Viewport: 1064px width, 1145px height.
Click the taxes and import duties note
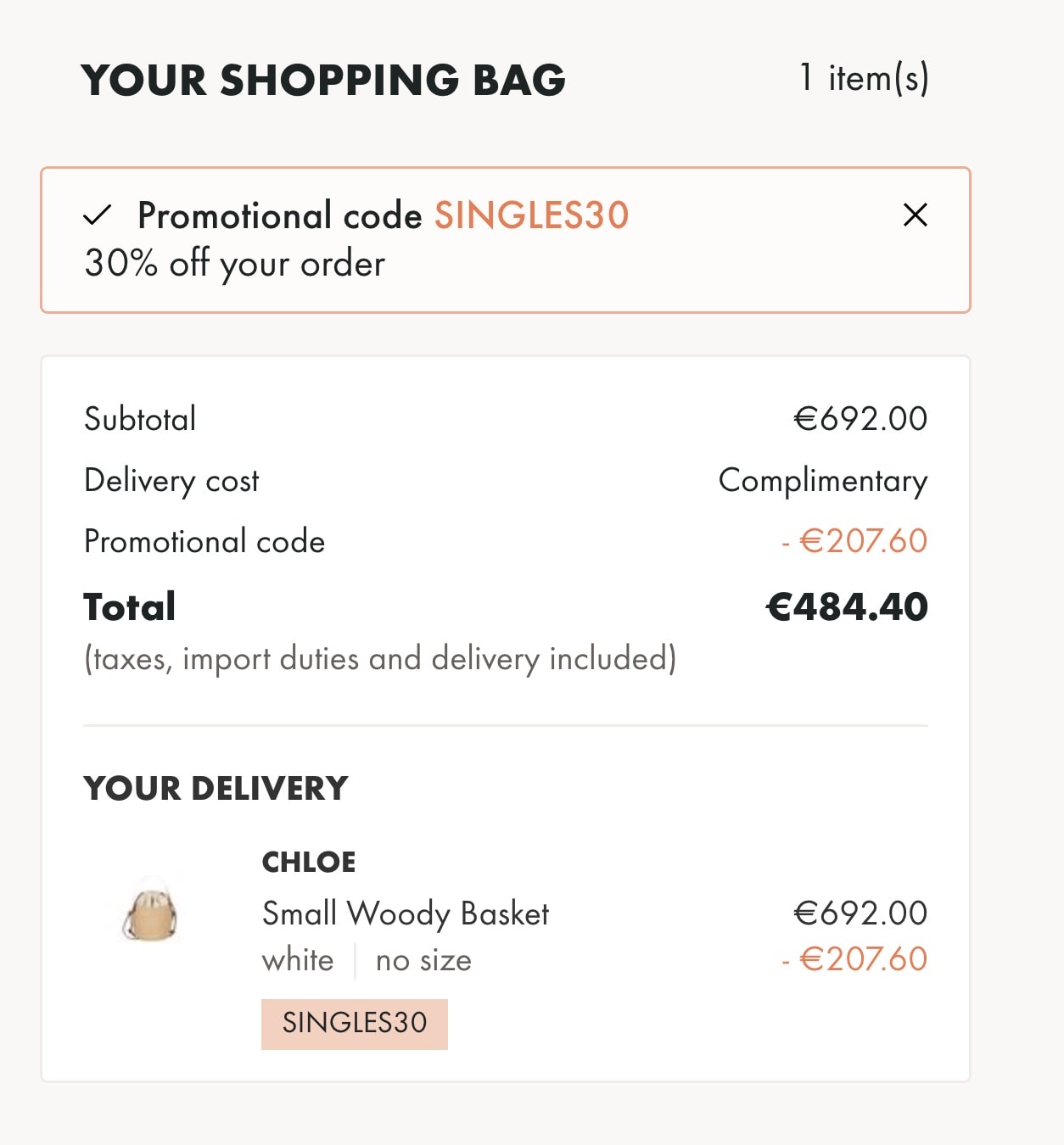380,659
